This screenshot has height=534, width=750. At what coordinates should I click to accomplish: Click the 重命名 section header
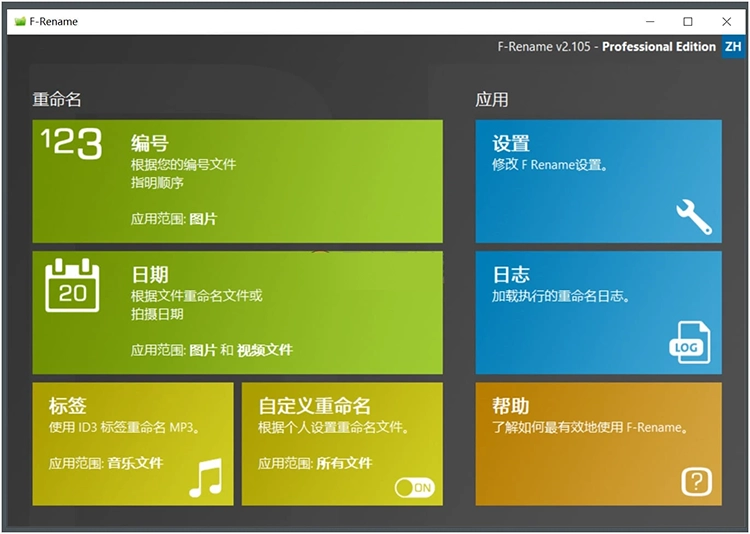click(57, 100)
